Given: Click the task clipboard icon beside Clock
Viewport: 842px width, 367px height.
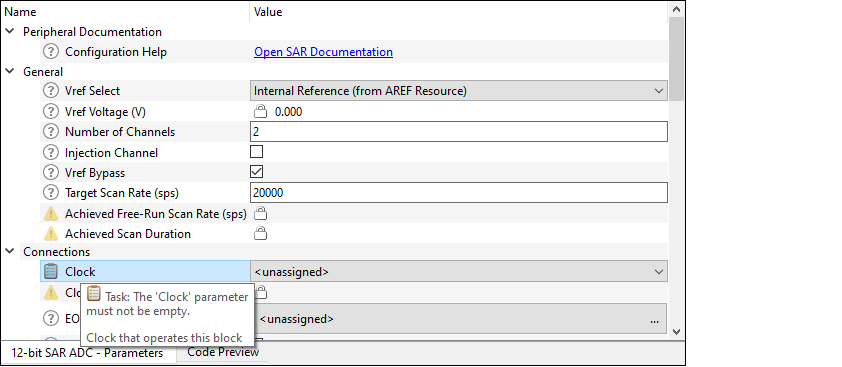Looking at the screenshot, I should click(50, 271).
